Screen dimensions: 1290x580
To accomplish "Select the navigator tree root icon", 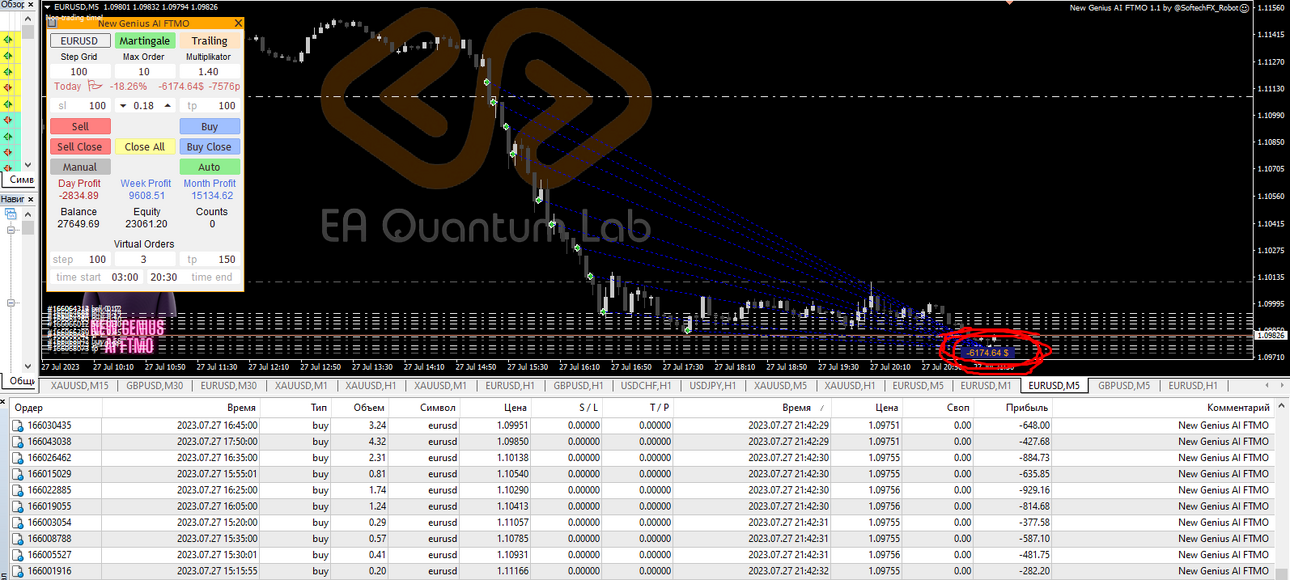I will [x=12, y=214].
